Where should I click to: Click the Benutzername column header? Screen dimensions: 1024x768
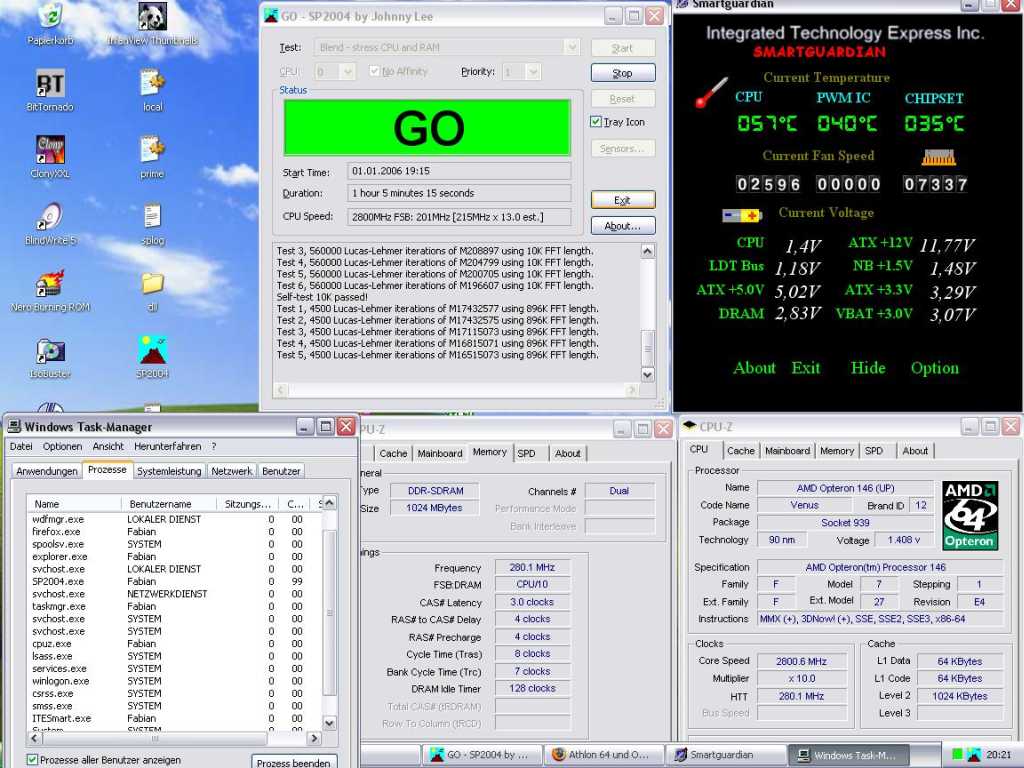click(x=168, y=504)
